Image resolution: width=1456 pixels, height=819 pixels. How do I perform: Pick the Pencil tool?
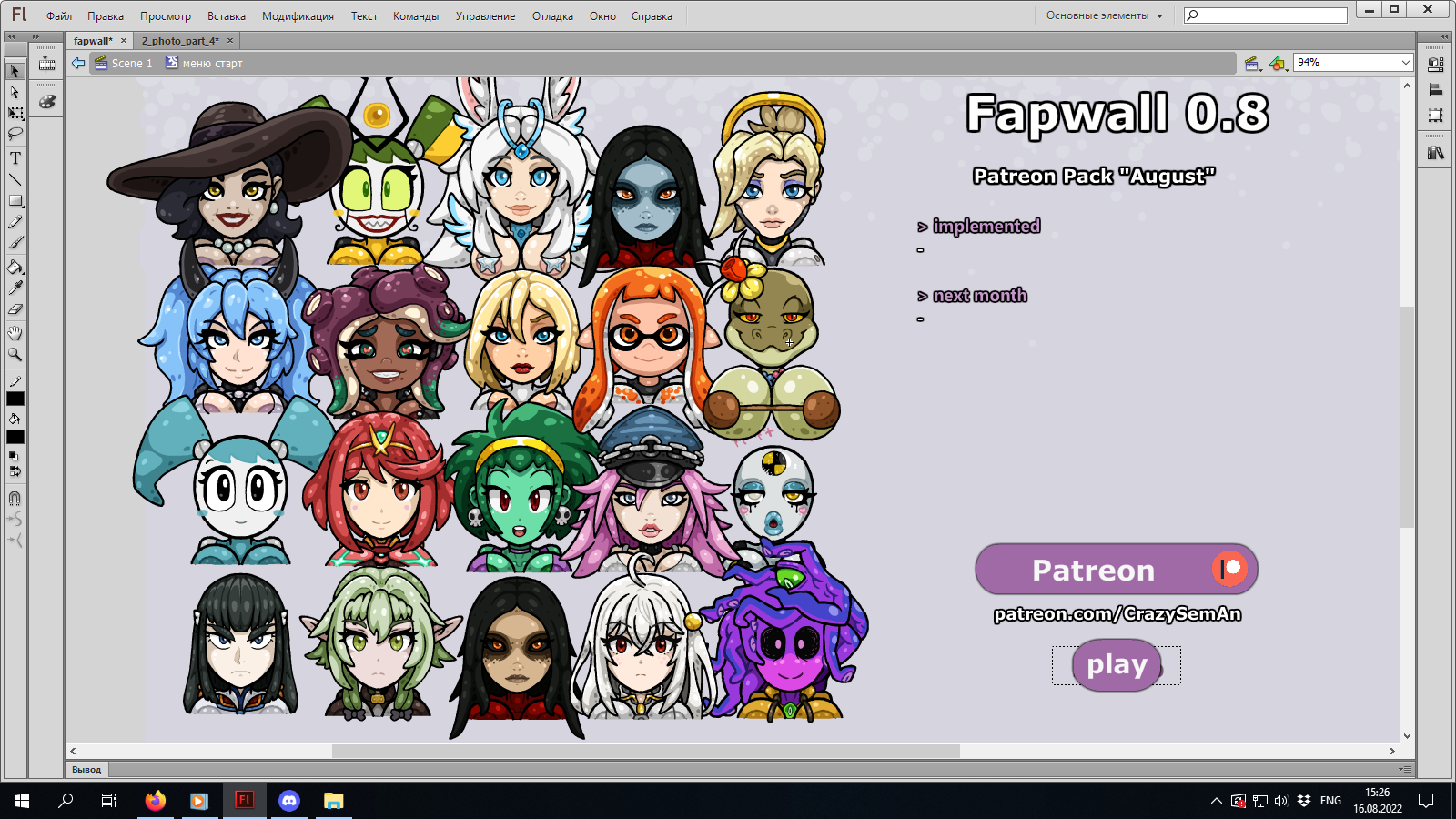15,222
